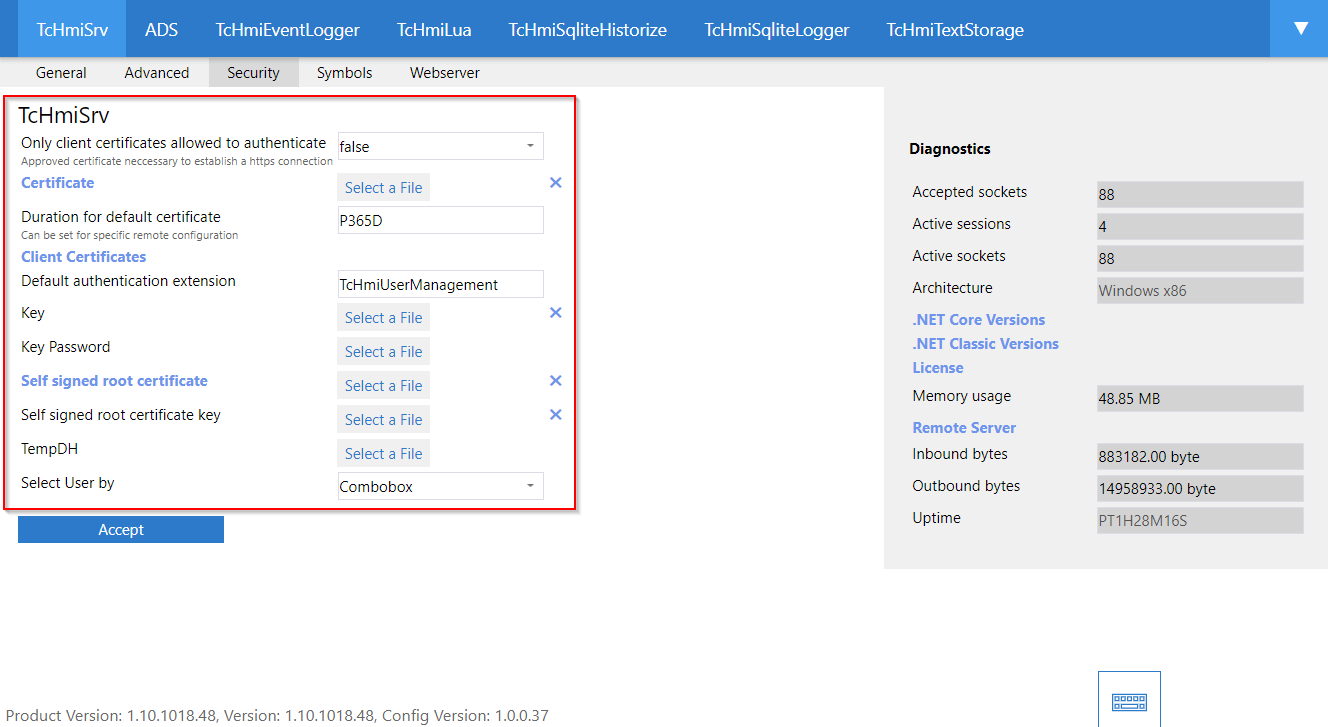Select the Security sub-tab
Viewport: 1328px width, 727px height.
point(253,72)
